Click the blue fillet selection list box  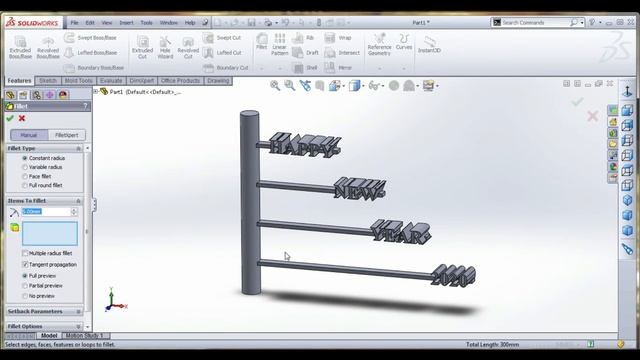point(50,233)
